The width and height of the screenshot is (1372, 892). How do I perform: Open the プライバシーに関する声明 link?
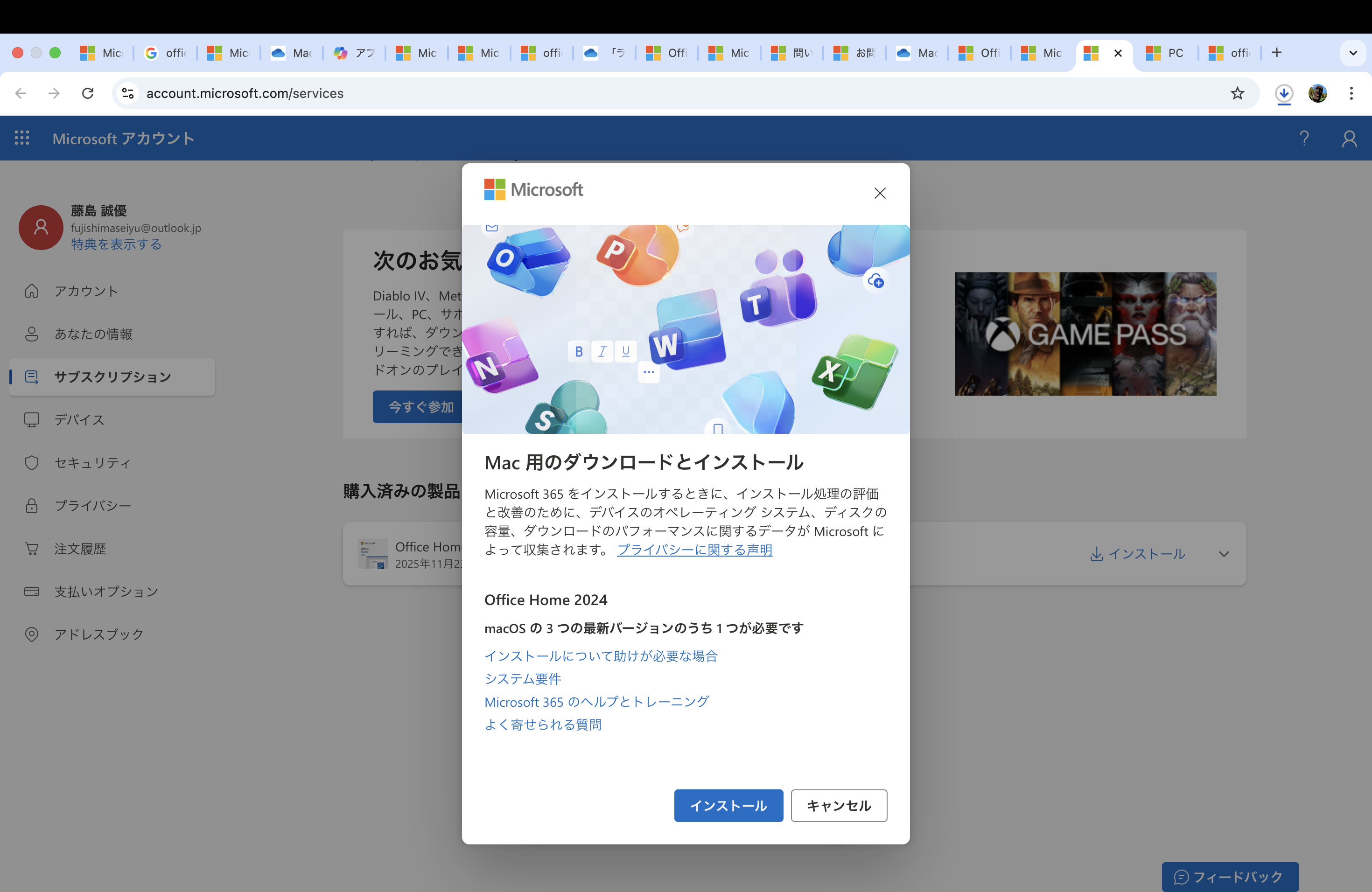tap(695, 550)
